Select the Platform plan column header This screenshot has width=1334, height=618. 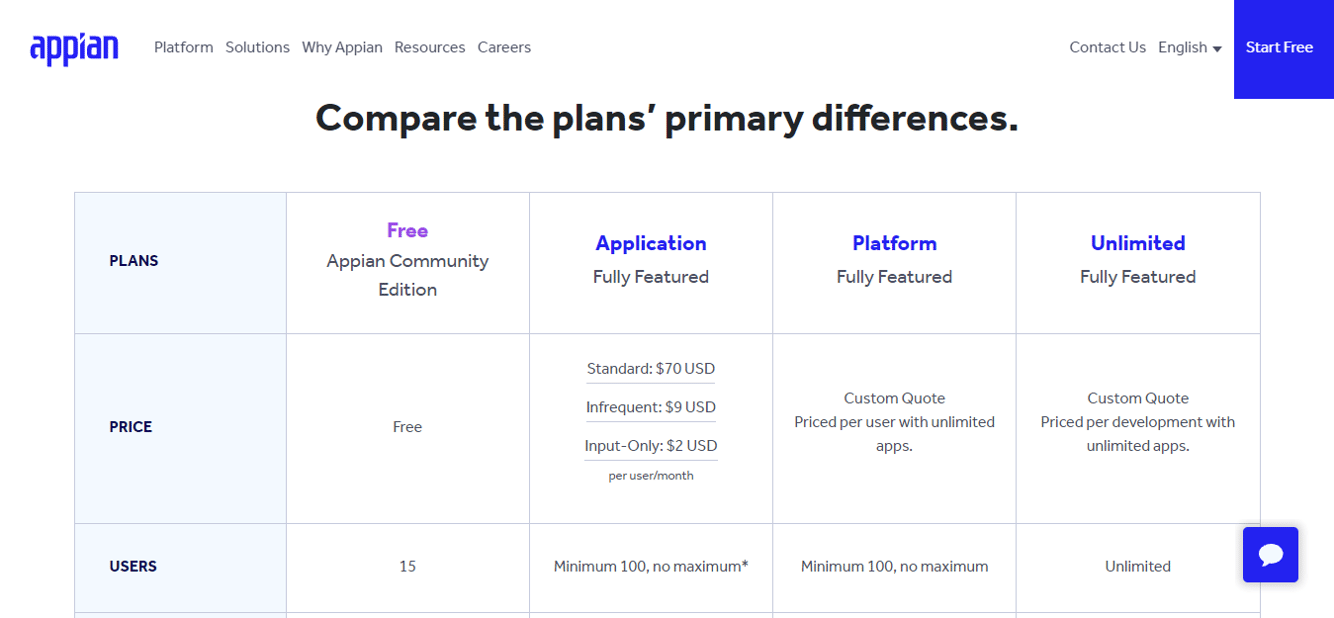point(894,243)
